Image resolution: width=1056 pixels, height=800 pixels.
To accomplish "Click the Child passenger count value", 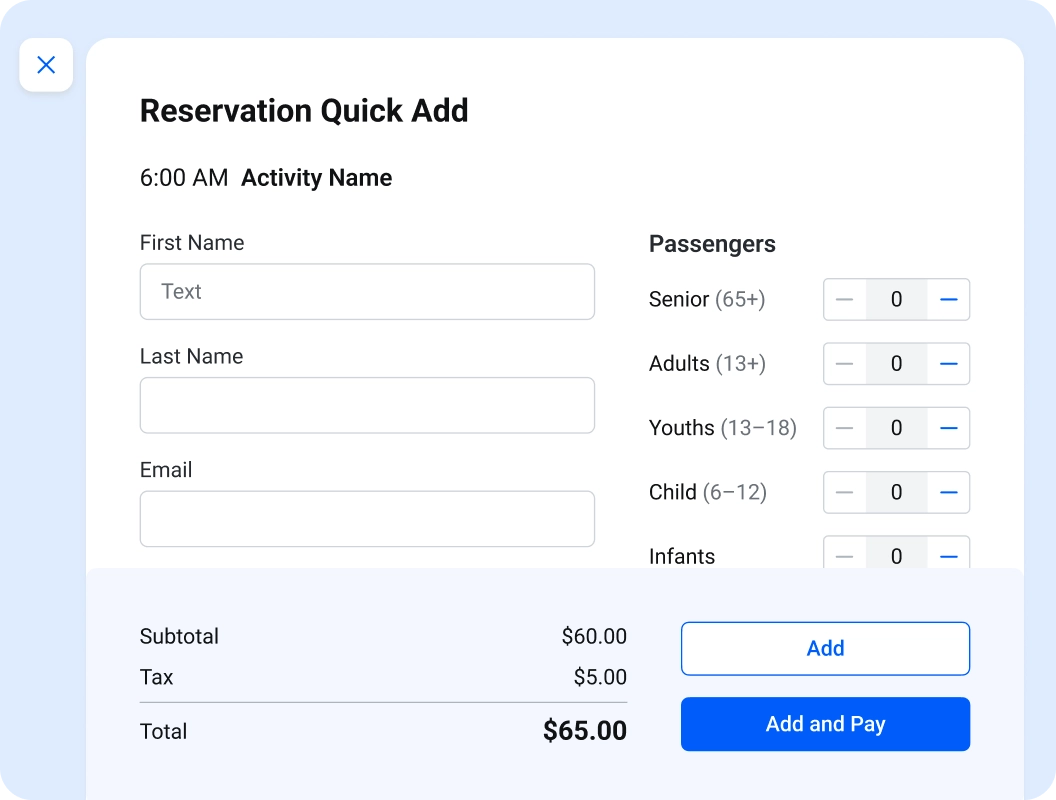I will (896, 492).
